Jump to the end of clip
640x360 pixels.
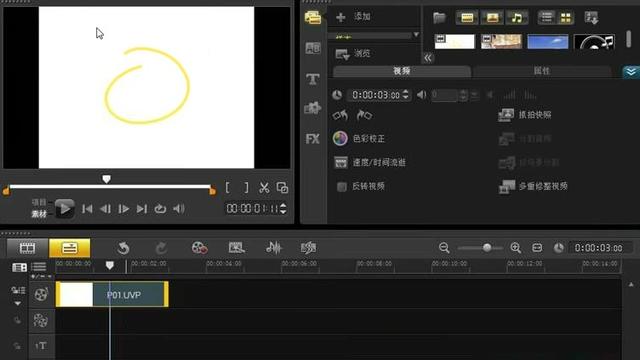click(142, 209)
